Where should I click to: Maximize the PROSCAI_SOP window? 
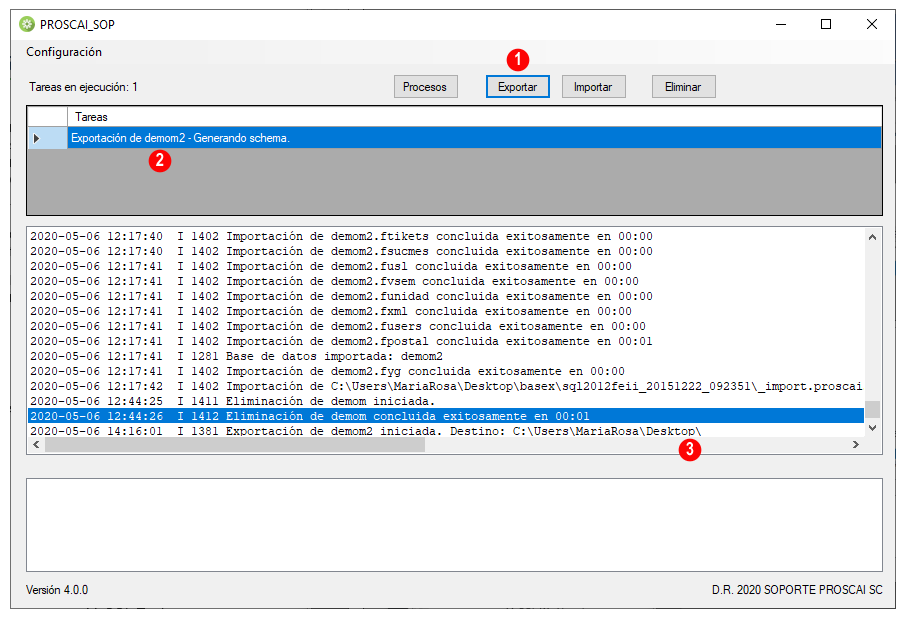(826, 24)
